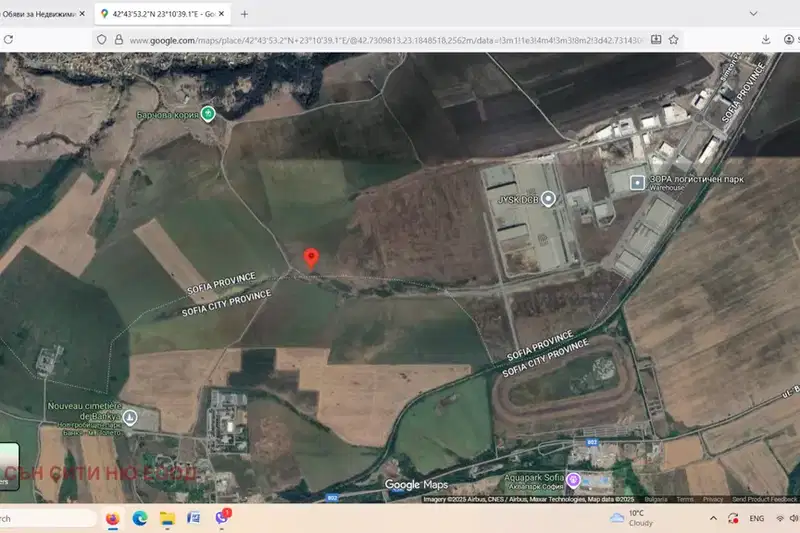This screenshot has height=533, width=800.
Task: Open the Nouveau cimetière de Bankya marker
Action: point(130,418)
